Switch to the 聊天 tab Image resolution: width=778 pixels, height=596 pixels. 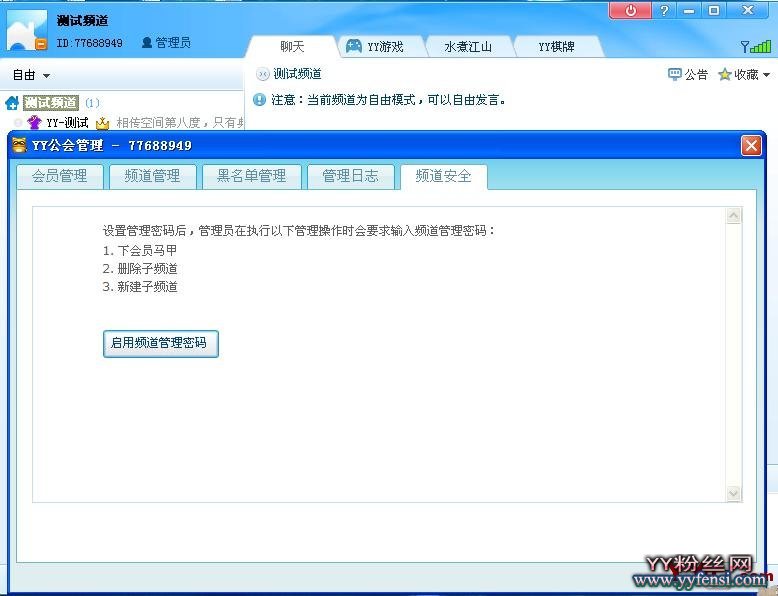point(292,47)
